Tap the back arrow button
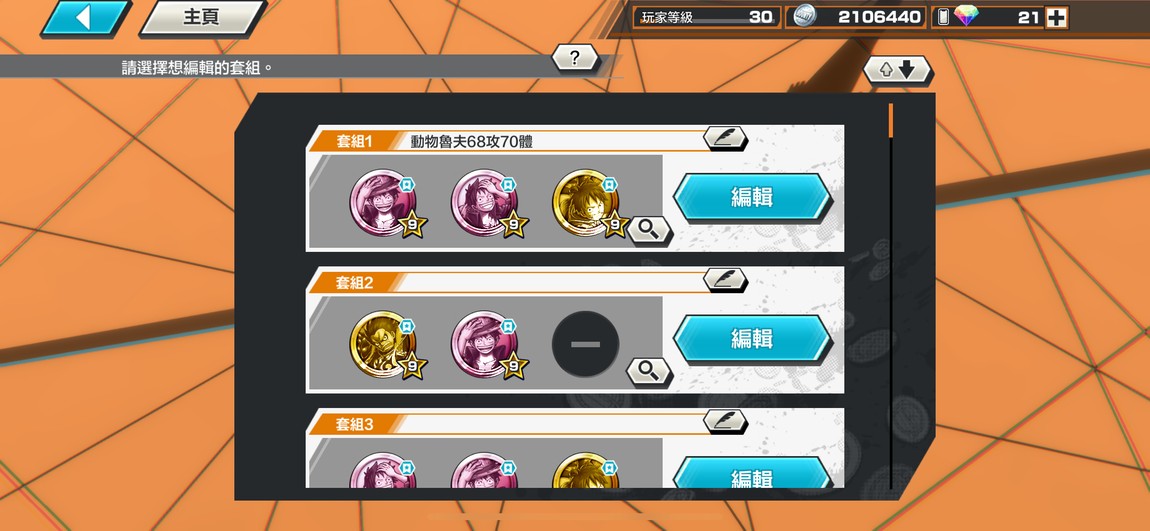This screenshot has width=1150, height=531. 86,18
